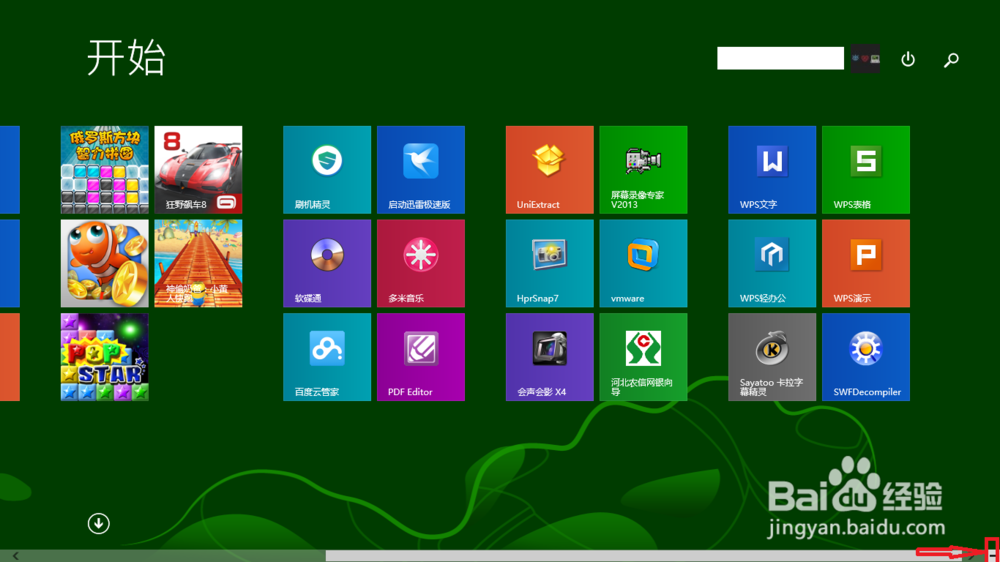Launch 屏幕录像专家 V2013 tile
1000x562 pixels.
[643, 170]
